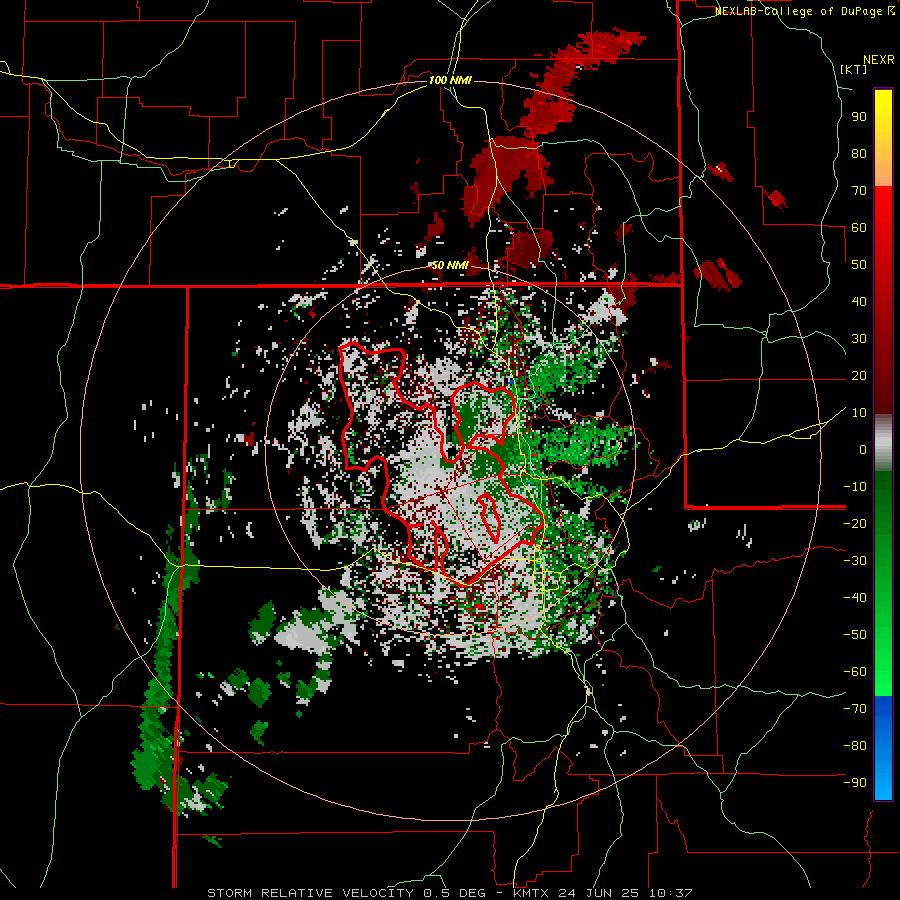Click the "0.5 DEG" elevation angle text

coord(454,893)
